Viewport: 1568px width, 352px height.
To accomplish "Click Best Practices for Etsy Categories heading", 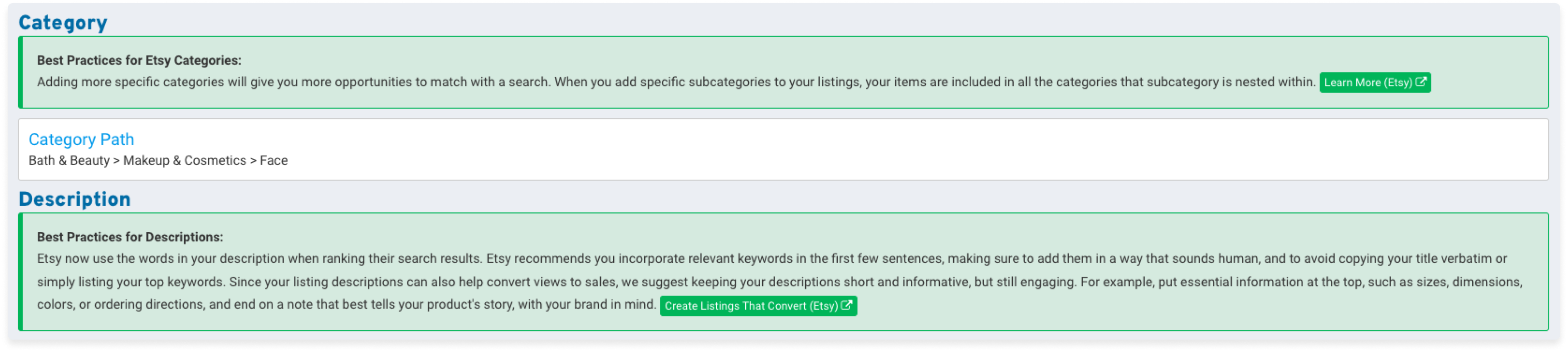I will pos(139,60).
